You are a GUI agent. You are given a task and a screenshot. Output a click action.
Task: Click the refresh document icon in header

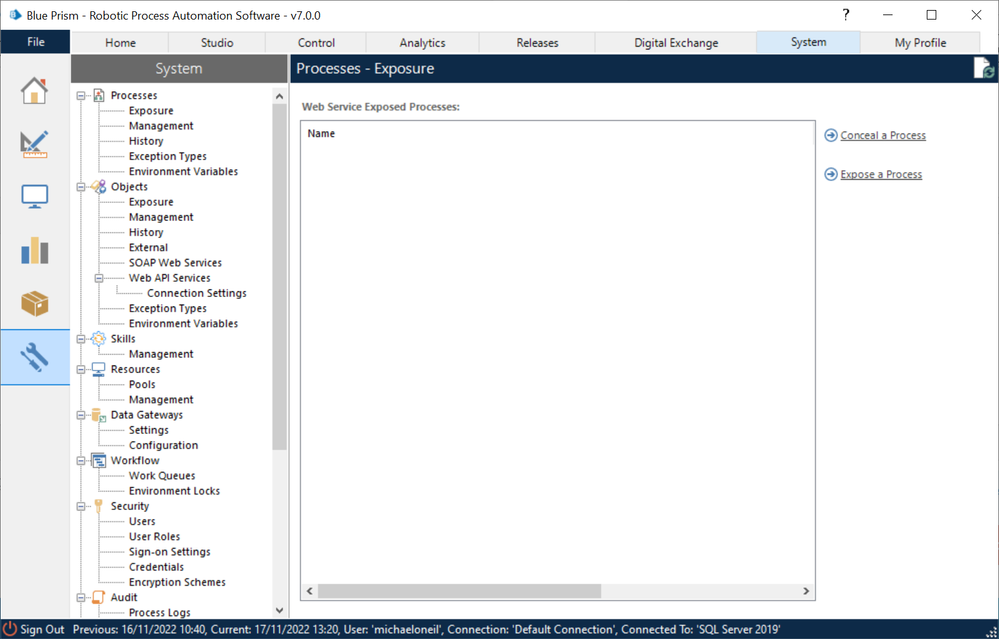[984, 68]
